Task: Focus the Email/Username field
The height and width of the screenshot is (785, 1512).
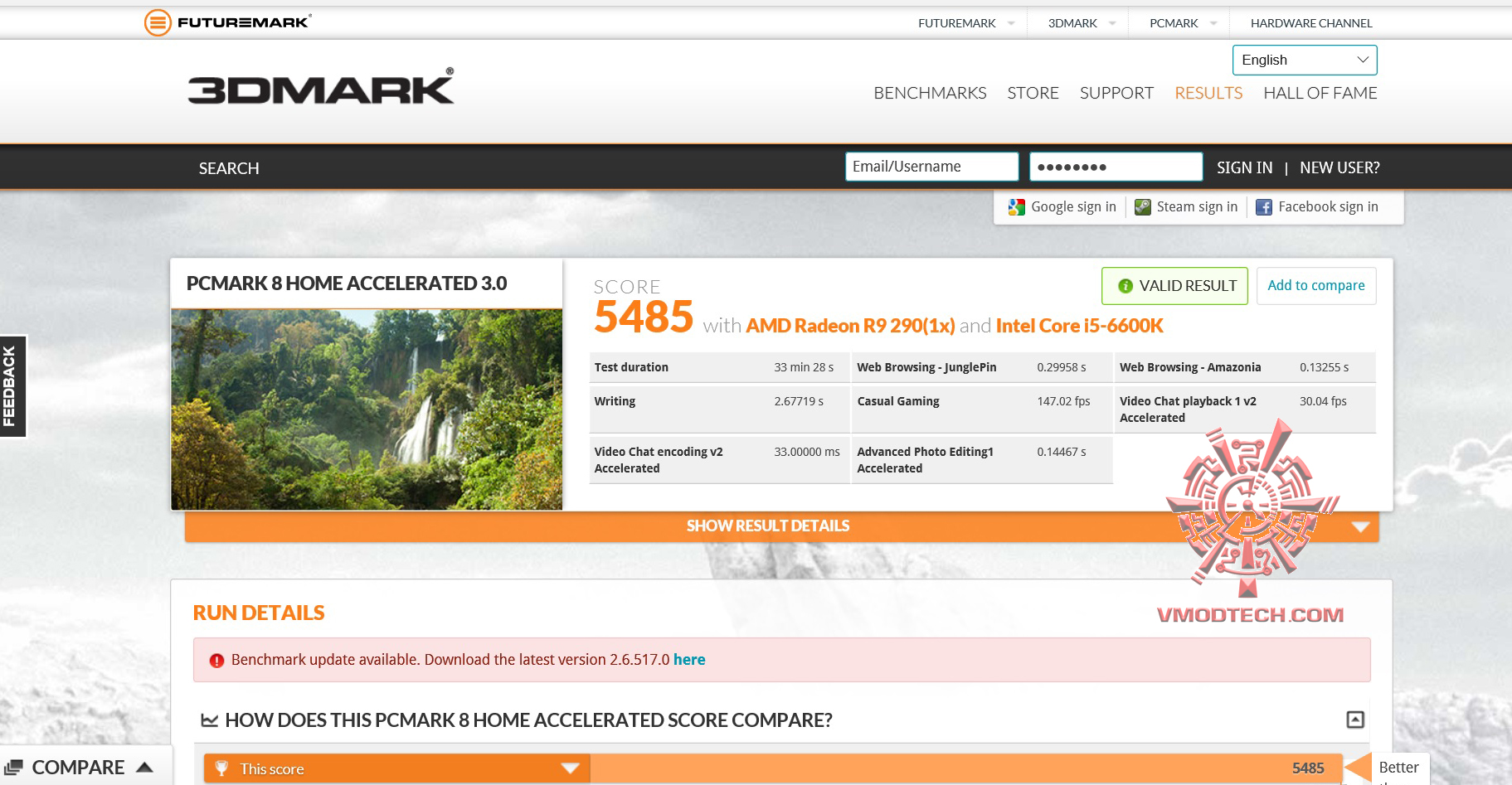Action: (931, 167)
